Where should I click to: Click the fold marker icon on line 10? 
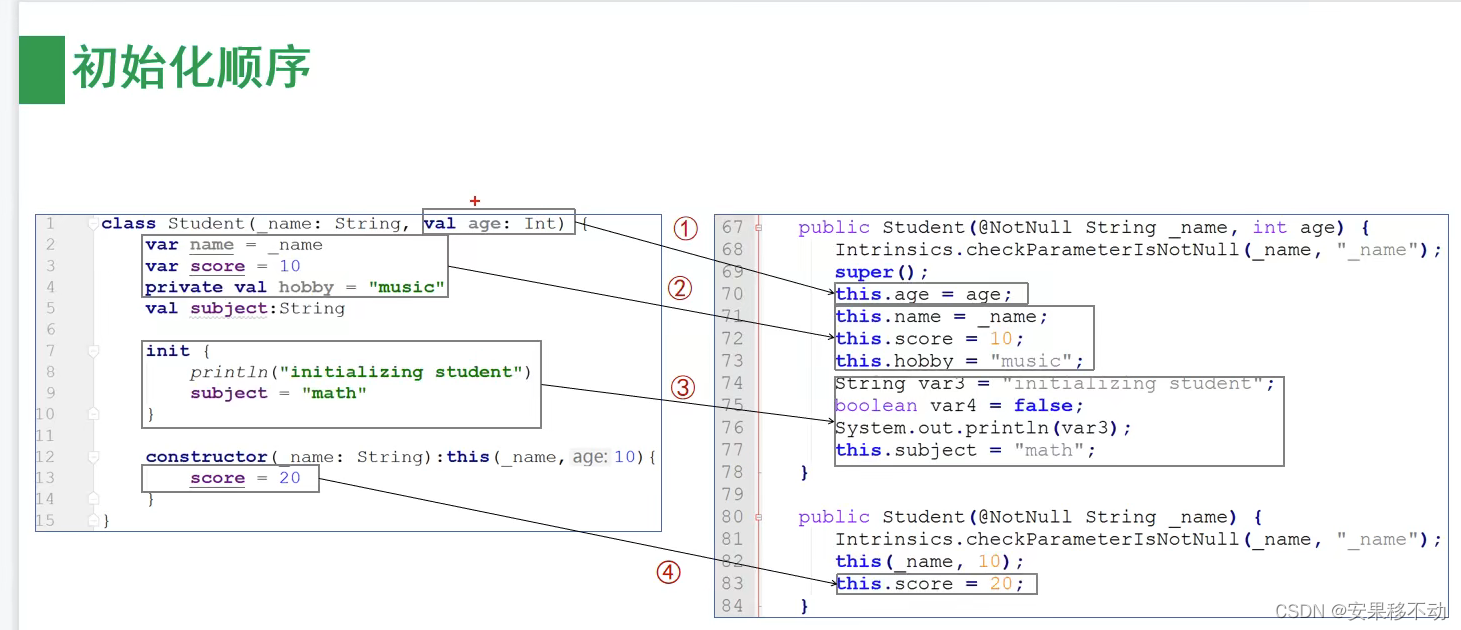point(92,414)
